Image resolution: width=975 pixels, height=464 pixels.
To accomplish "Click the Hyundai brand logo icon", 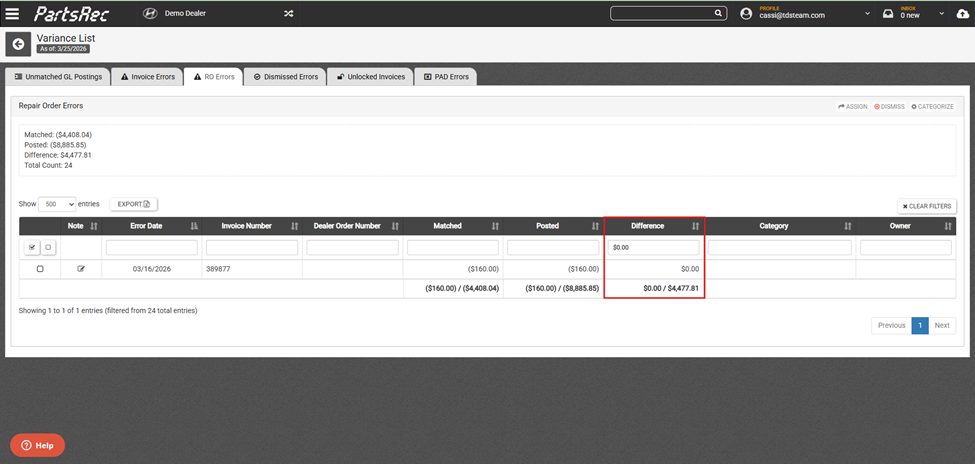I will pyautogui.click(x=150, y=14).
